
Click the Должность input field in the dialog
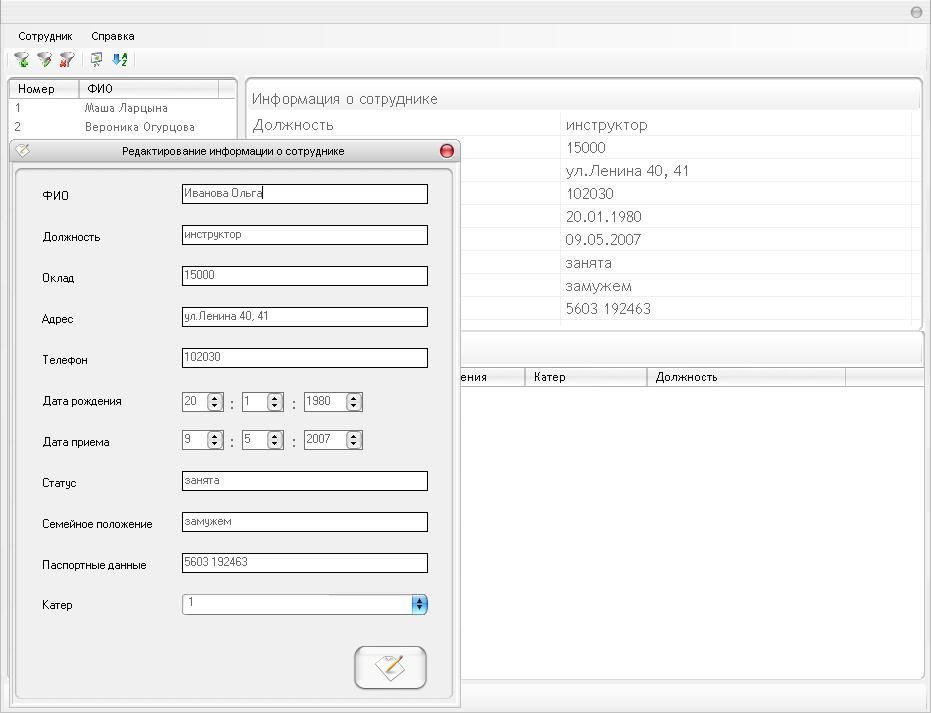(305, 235)
